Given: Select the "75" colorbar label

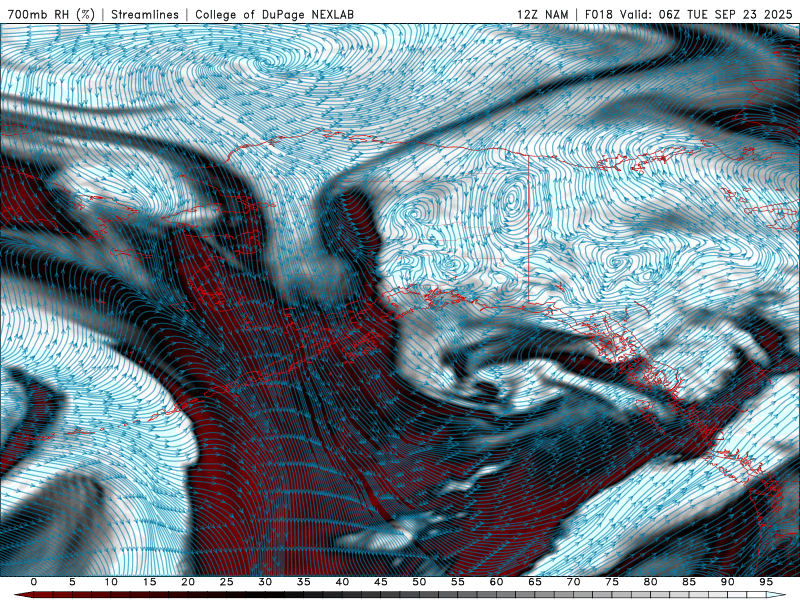Looking at the screenshot, I should tap(612, 582).
